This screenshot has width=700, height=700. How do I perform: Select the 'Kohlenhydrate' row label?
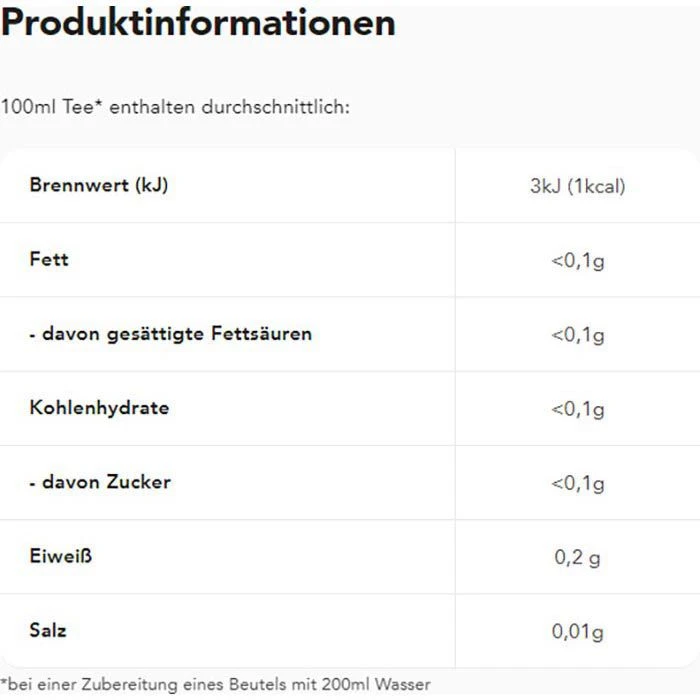click(99, 408)
